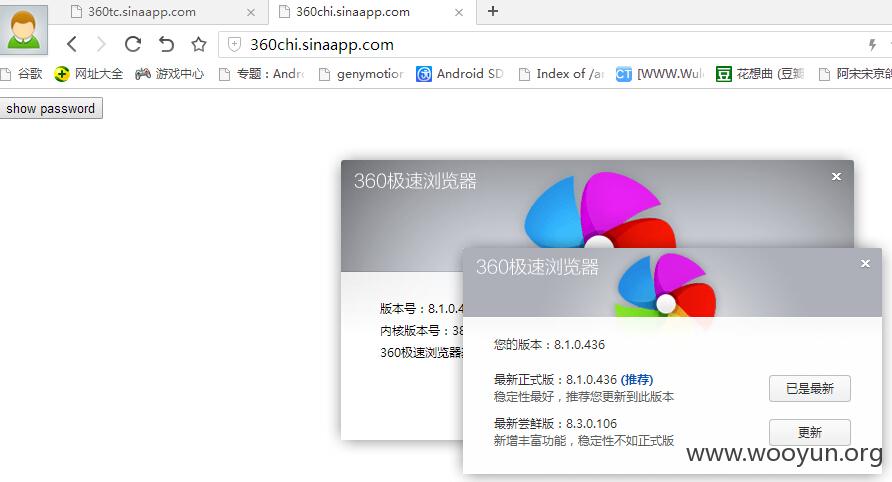Click the 更新 button for 尝鲜版
892x482 pixels.
[x=810, y=432]
